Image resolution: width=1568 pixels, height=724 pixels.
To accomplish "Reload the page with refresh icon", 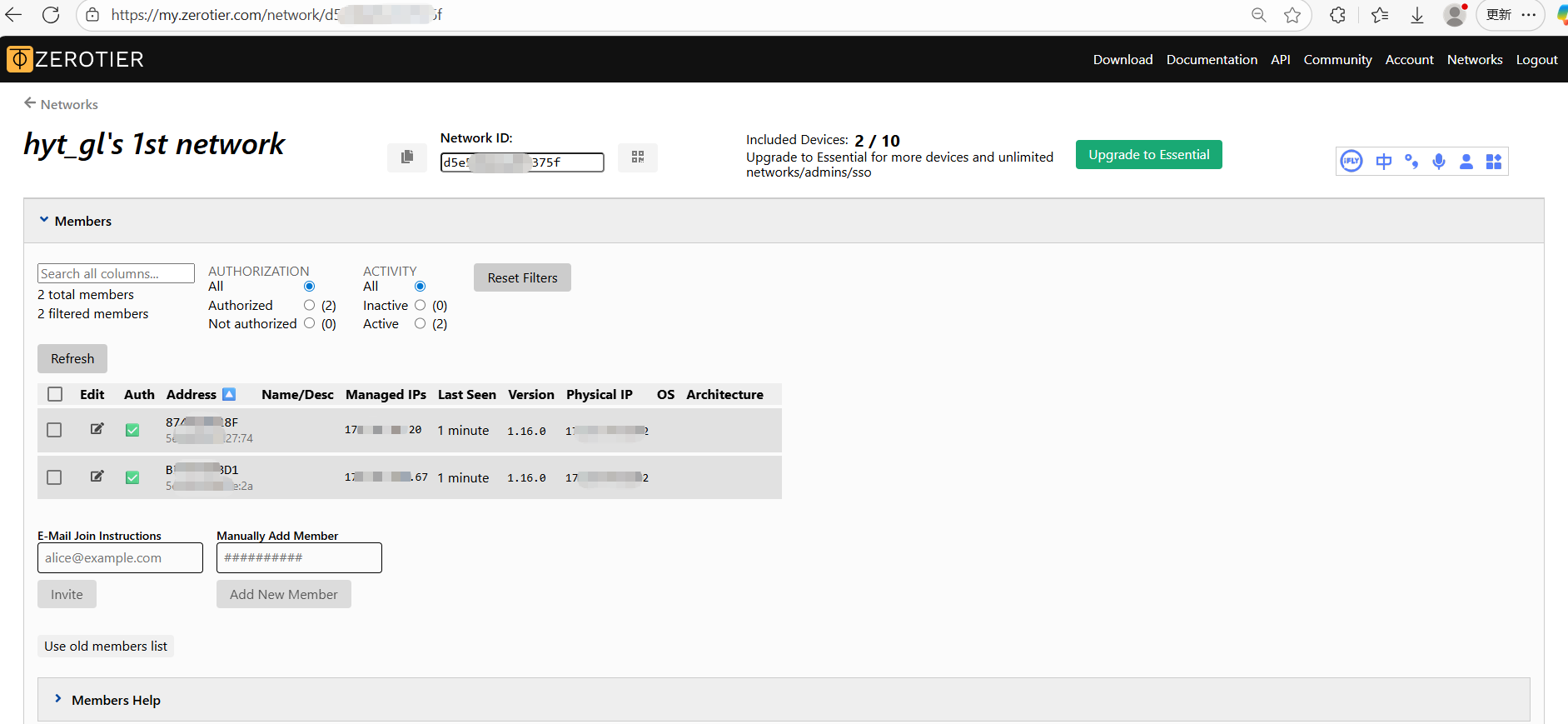I will (51, 15).
